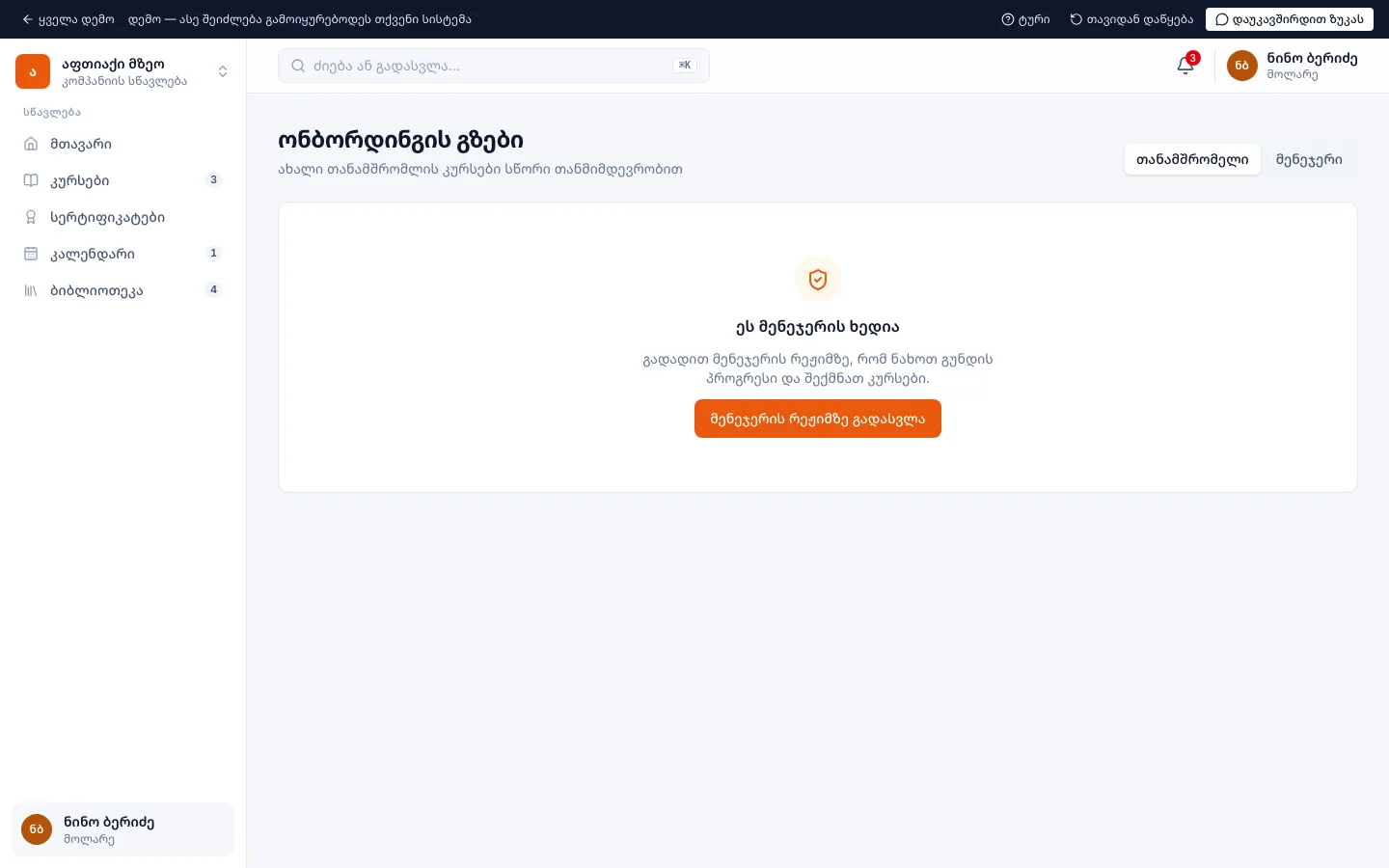Viewport: 1389px width, 868px height.
Task: Click the orange company logo badge
Action: tap(33, 71)
